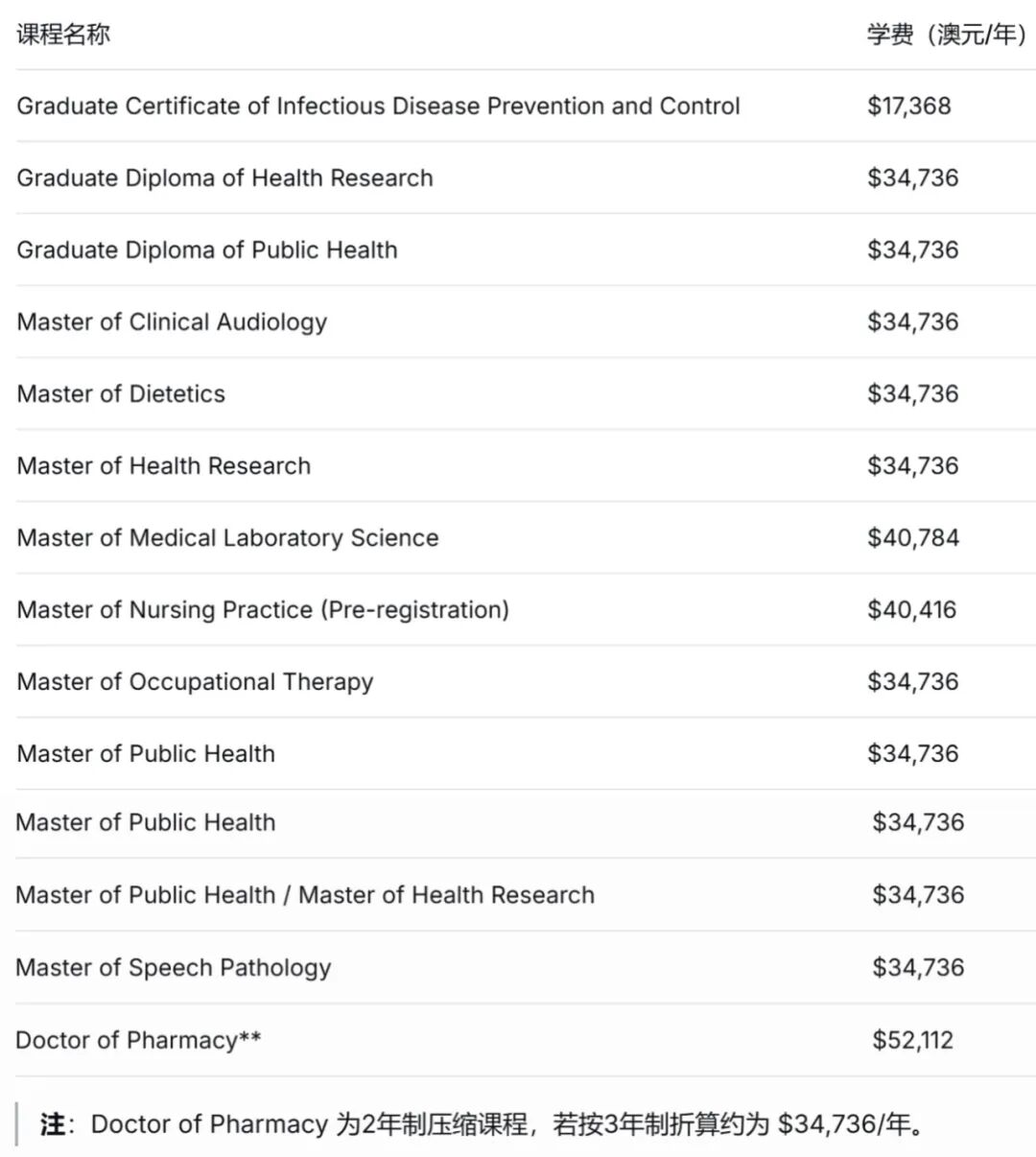Select the Master of Health Research course
This screenshot has width=1036, height=1157.
(x=163, y=465)
